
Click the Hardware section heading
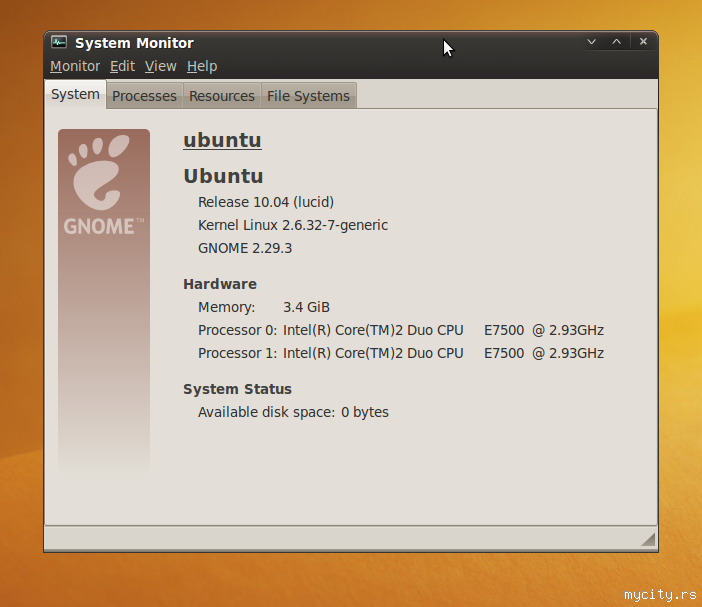[220, 284]
